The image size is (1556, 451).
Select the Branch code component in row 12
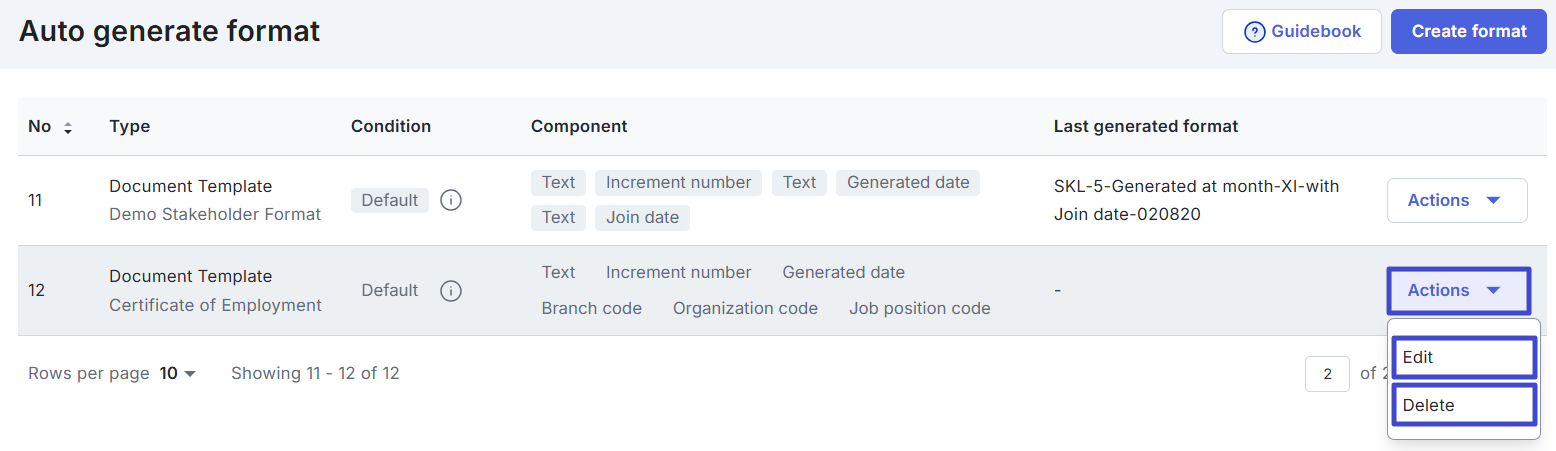coord(591,308)
